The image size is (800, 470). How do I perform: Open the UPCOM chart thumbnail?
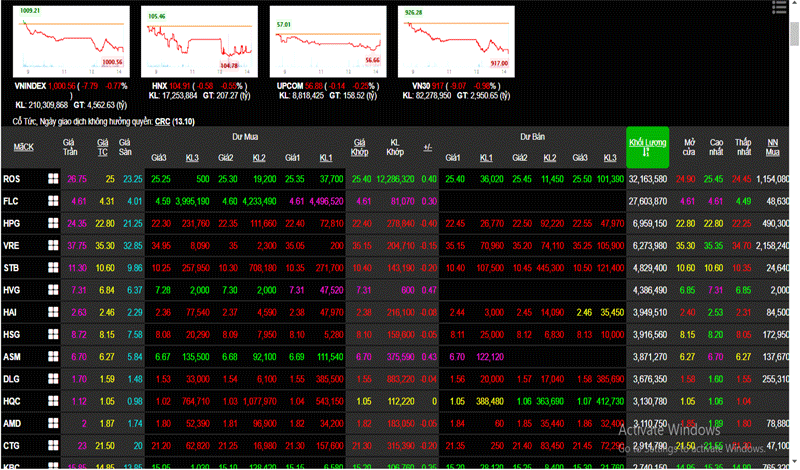coord(328,41)
